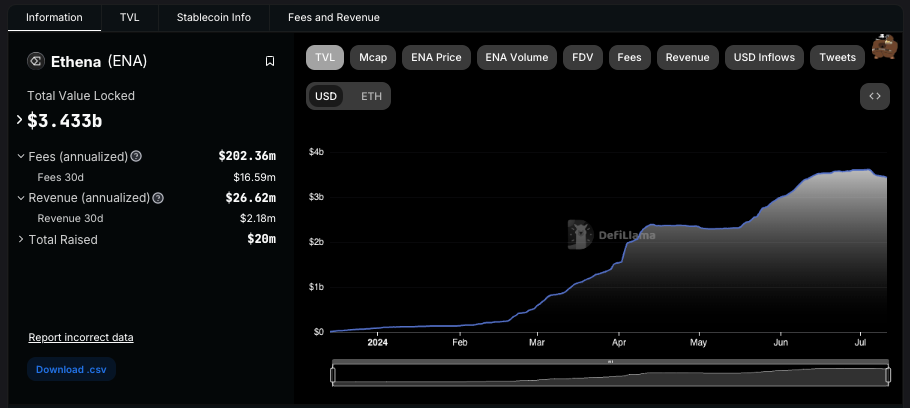Click the $4b y-axis label
Viewport: 910px width, 408px height.
316,152
